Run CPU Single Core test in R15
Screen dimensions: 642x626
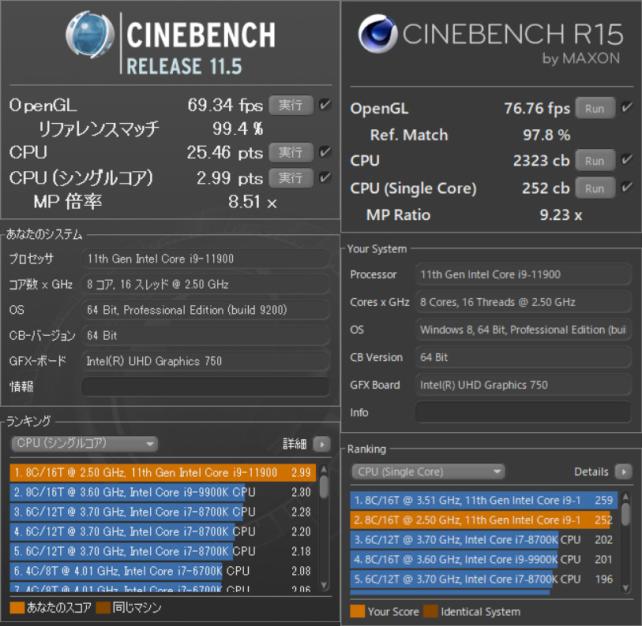point(595,188)
